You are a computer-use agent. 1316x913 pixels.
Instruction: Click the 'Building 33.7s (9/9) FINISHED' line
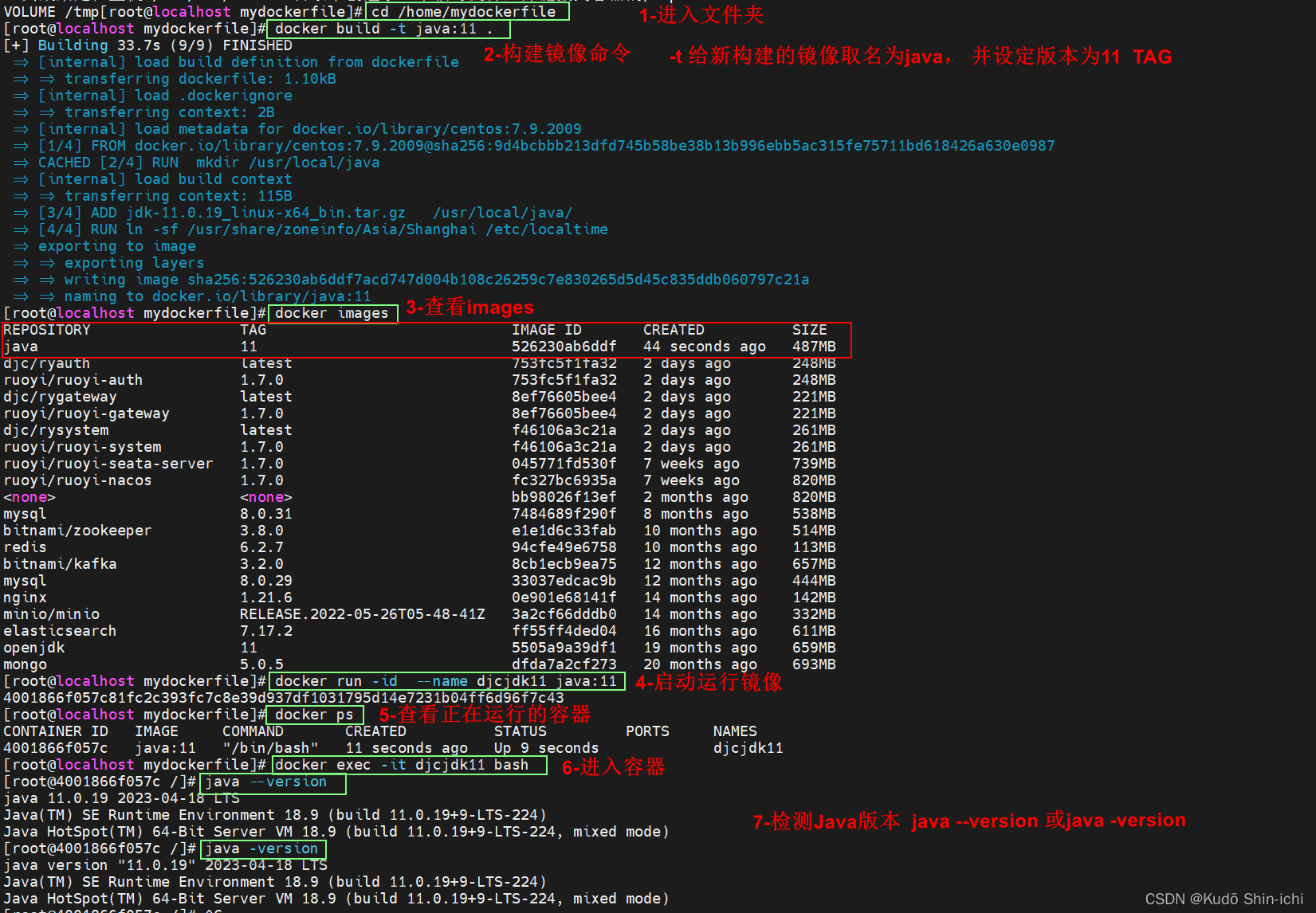point(147,45)
